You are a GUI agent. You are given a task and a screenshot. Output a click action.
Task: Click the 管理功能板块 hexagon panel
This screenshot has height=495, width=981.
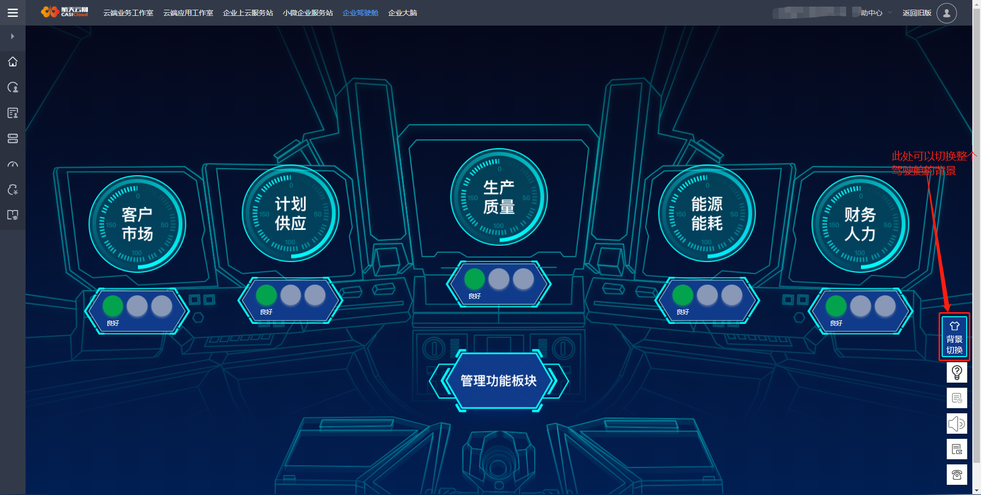pyautogui.click(x=498, y=381)
